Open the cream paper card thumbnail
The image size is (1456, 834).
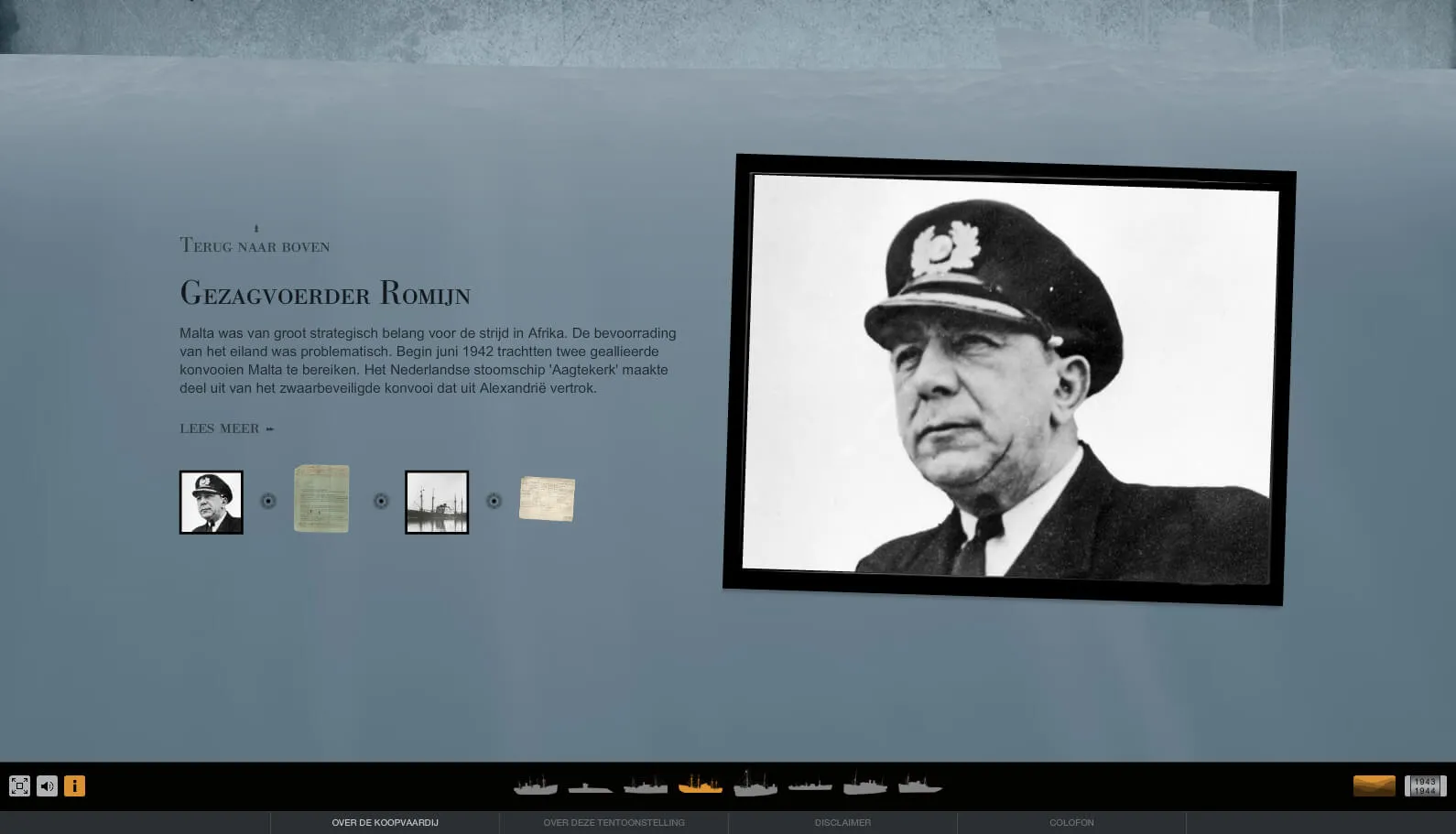[548, 499]
